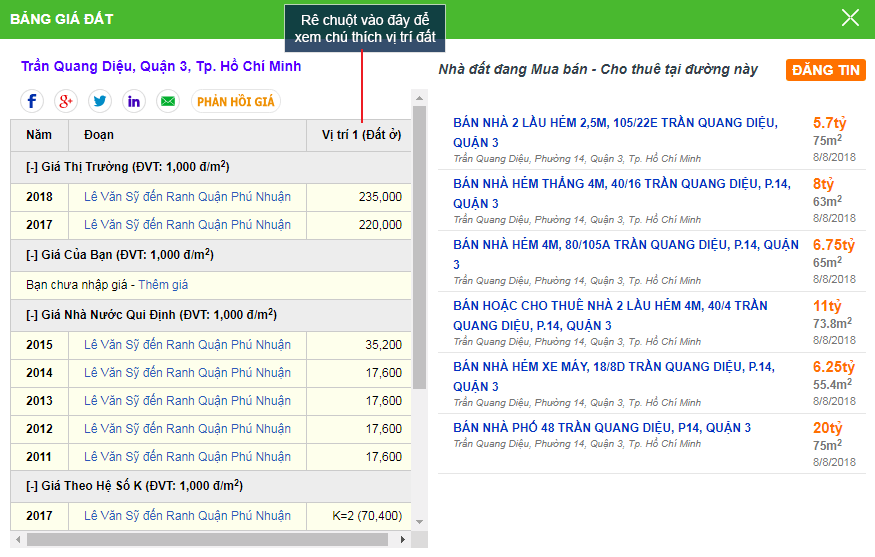
Task: Click the Twitter share icon
Action: point(100,101)
